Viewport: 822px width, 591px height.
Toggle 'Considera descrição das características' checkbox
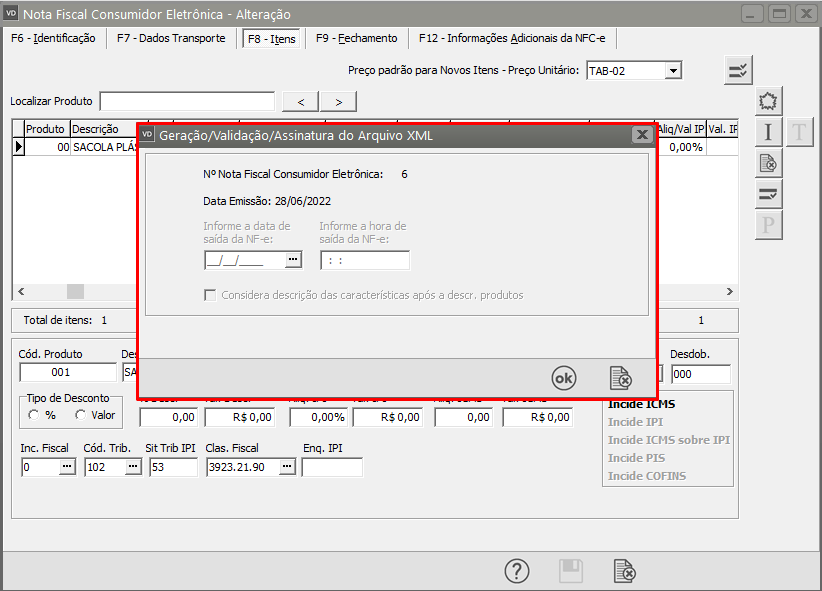click(210, 295)
